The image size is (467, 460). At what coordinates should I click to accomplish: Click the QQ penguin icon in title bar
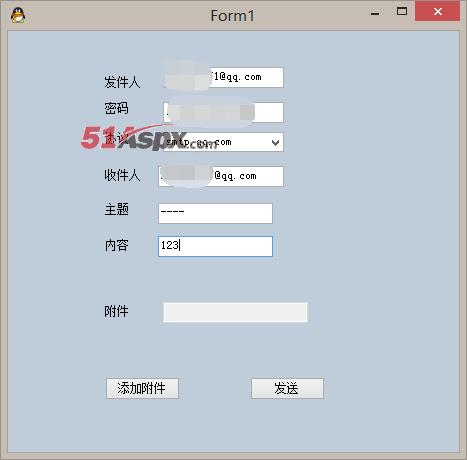tap(18, 15)
